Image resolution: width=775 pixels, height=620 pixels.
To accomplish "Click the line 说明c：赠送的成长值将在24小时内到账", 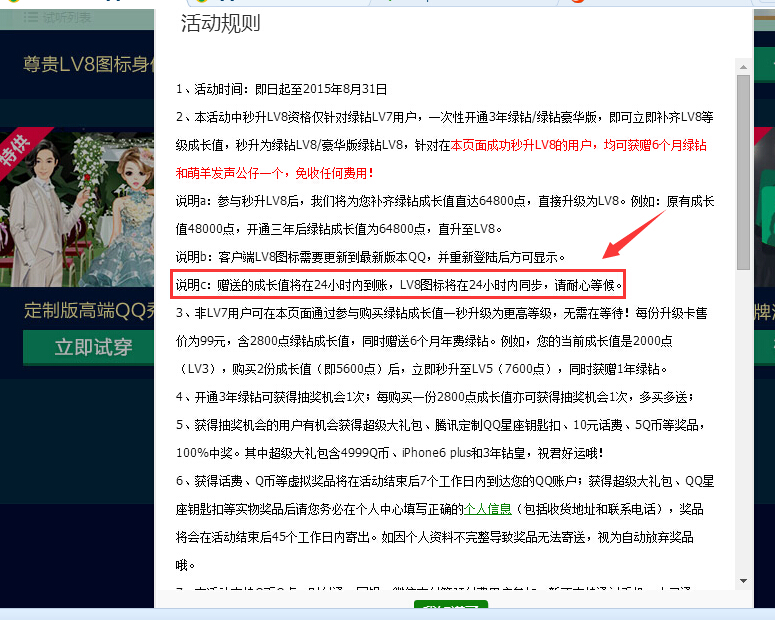I will (x=398, y=285).
